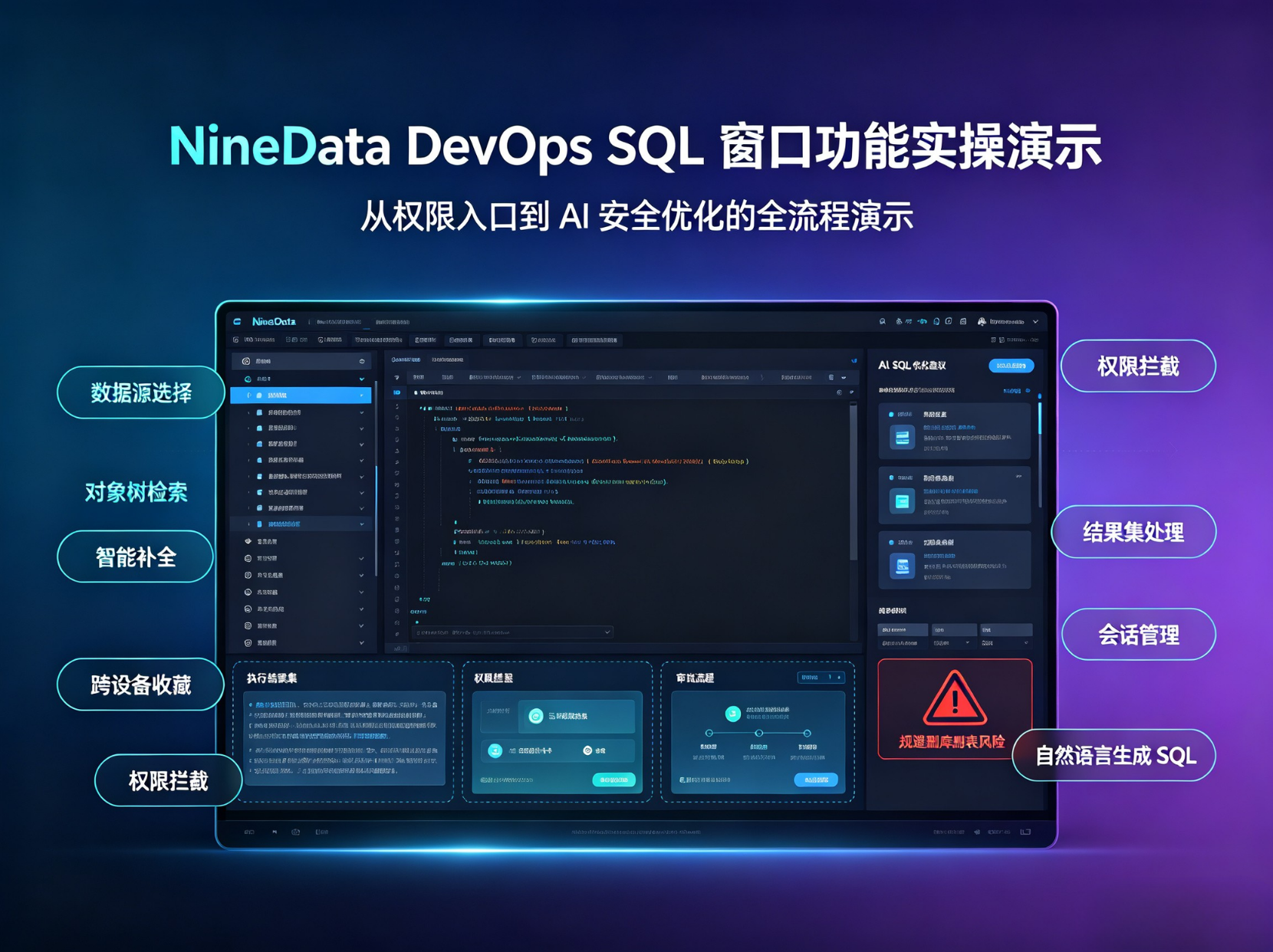Select the third AI SQL suggestion card icon

pyautogui.click(x=902, y=566)
